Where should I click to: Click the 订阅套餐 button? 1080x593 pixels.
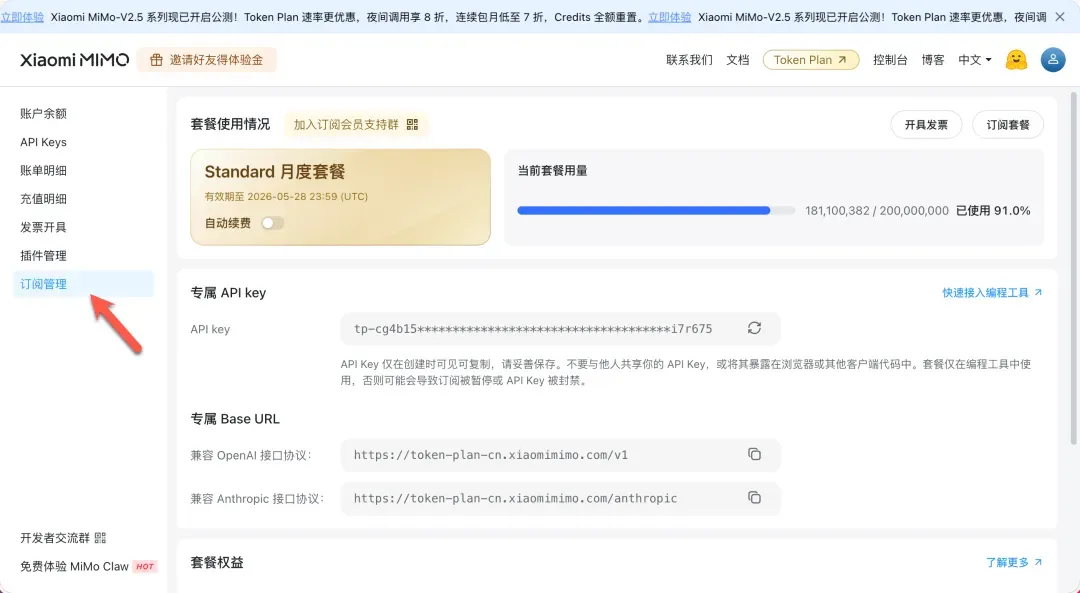[x=1008, y=125]
